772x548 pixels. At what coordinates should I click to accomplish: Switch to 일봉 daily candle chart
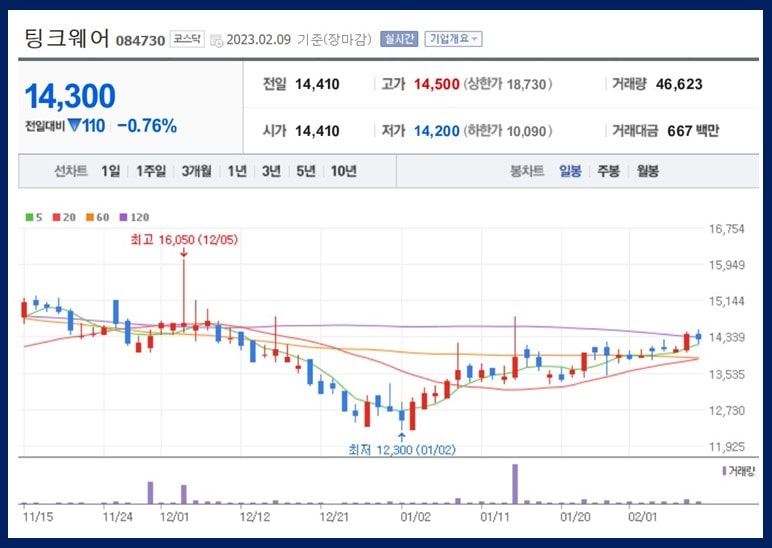pos(570,171)
